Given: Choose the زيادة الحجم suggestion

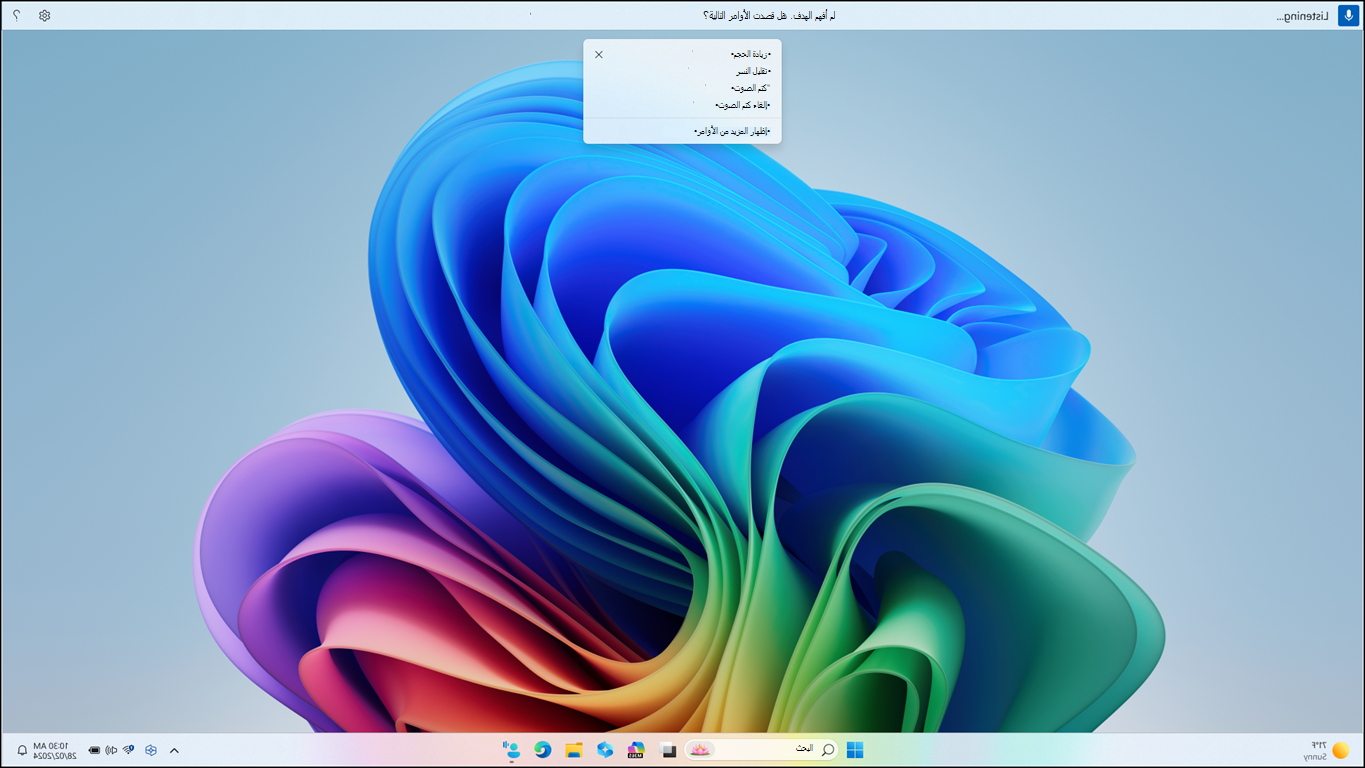Looking at the screenshot, I should 751,54.
